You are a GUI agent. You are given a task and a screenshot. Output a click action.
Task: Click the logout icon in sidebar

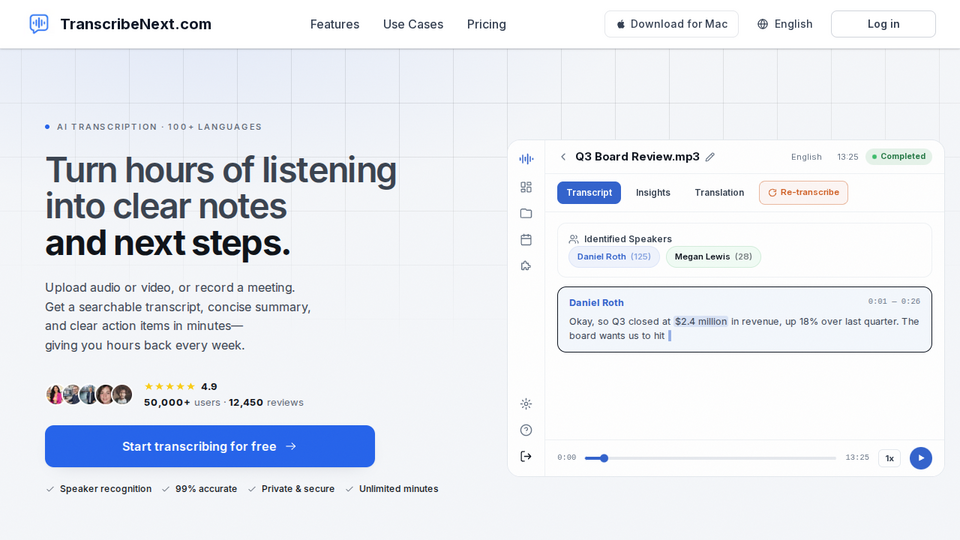click(x=526, y=456)
